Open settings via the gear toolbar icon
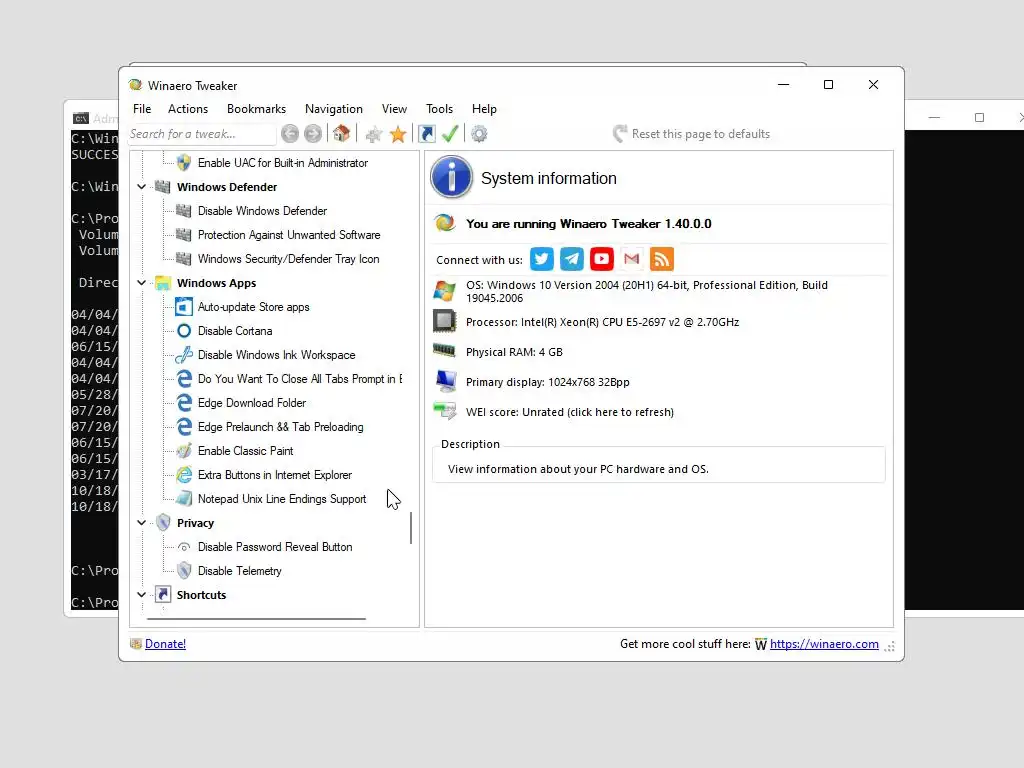Viewport: 1024px width, 768px height. [479, 135]
